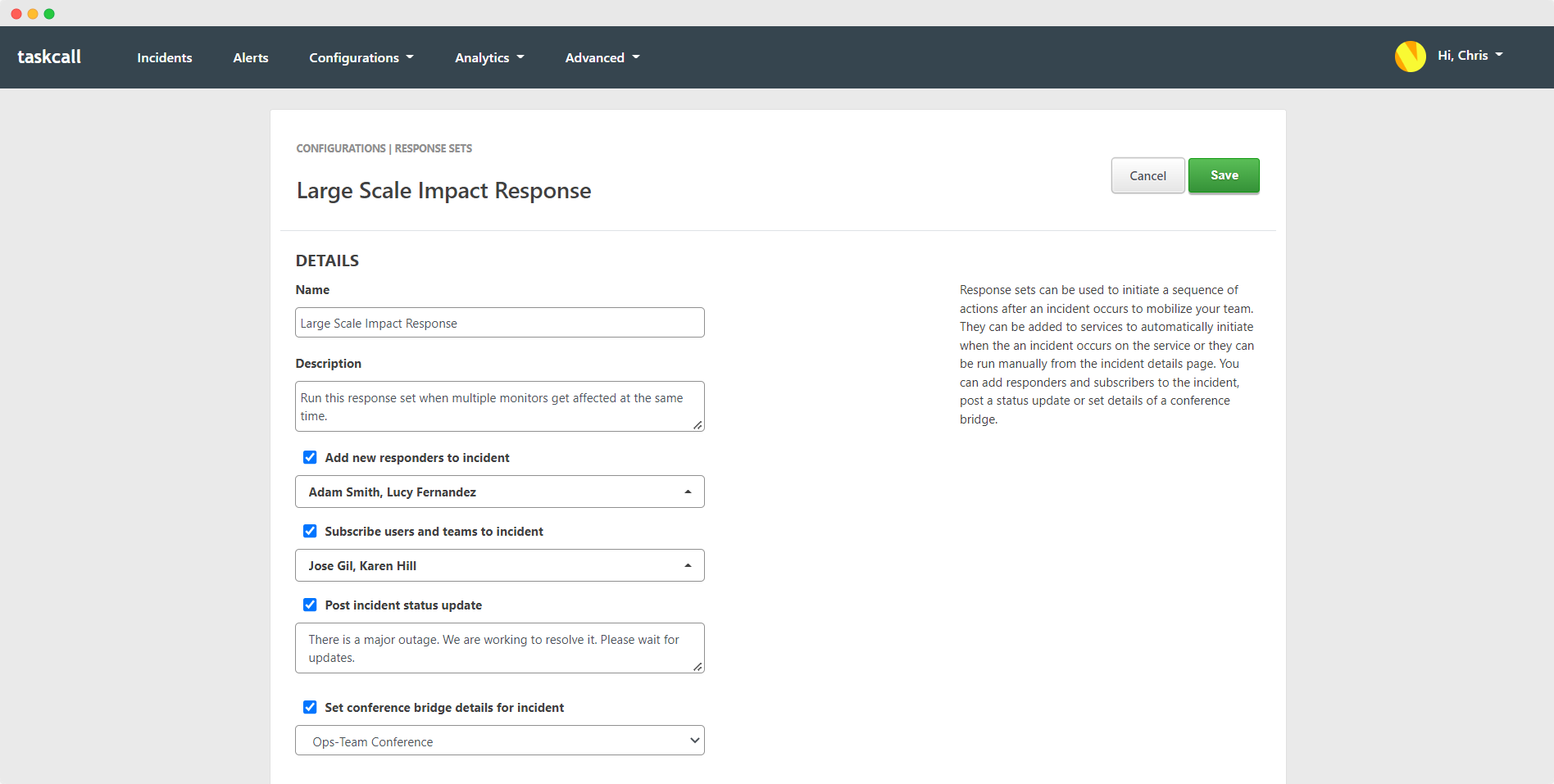
Task: Click the Large Scale Impact Response heading
Action: [443, 190]
